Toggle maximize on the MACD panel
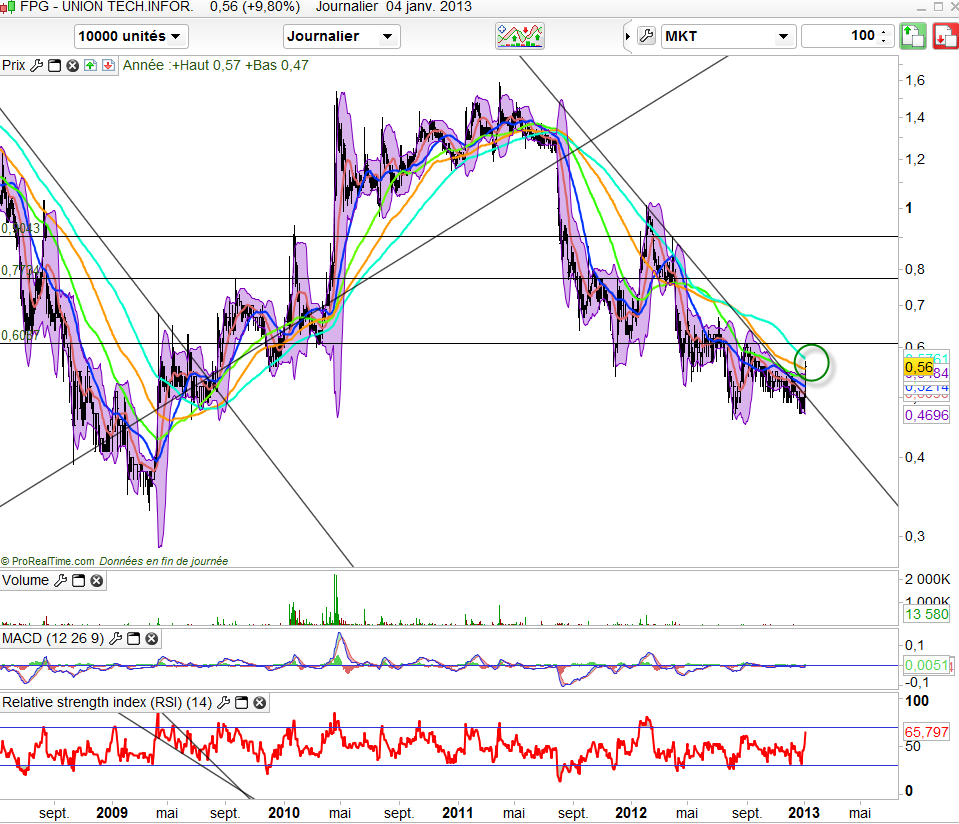This screenshot has width=959, height=824. (133, 638)
